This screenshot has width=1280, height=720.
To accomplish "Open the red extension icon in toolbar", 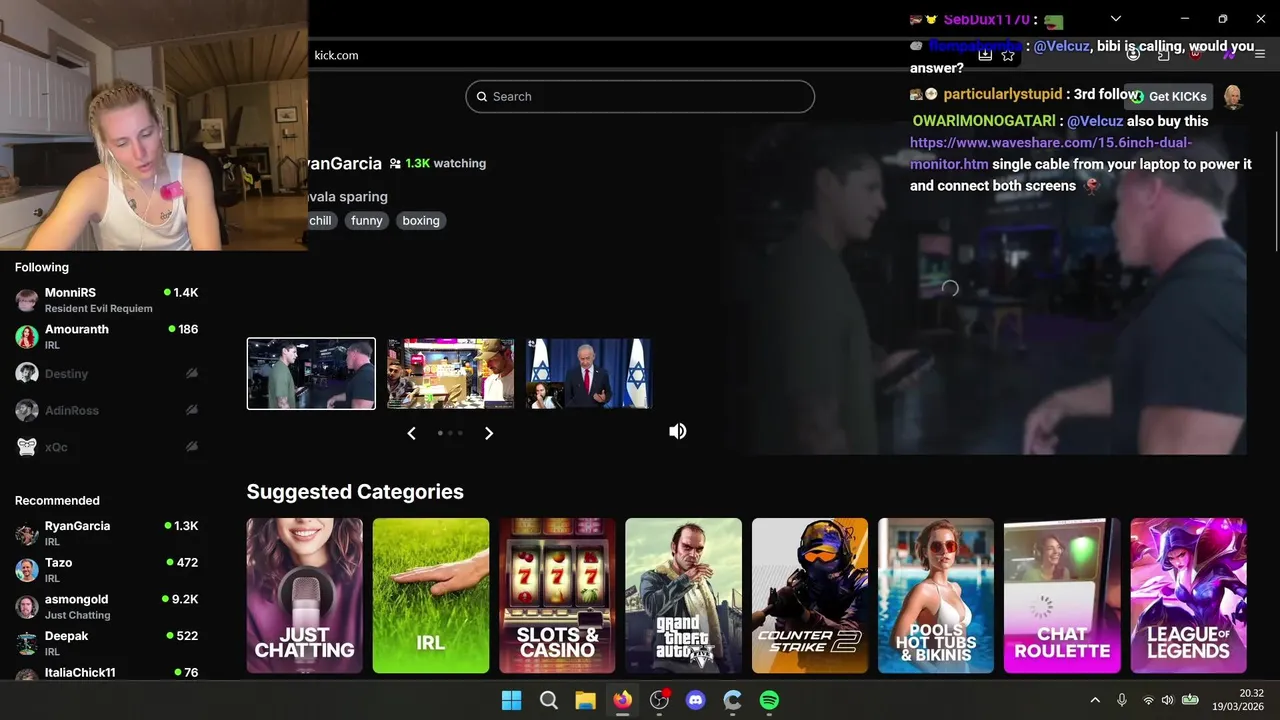I will pyautogui.click(x=1195, y=55).
